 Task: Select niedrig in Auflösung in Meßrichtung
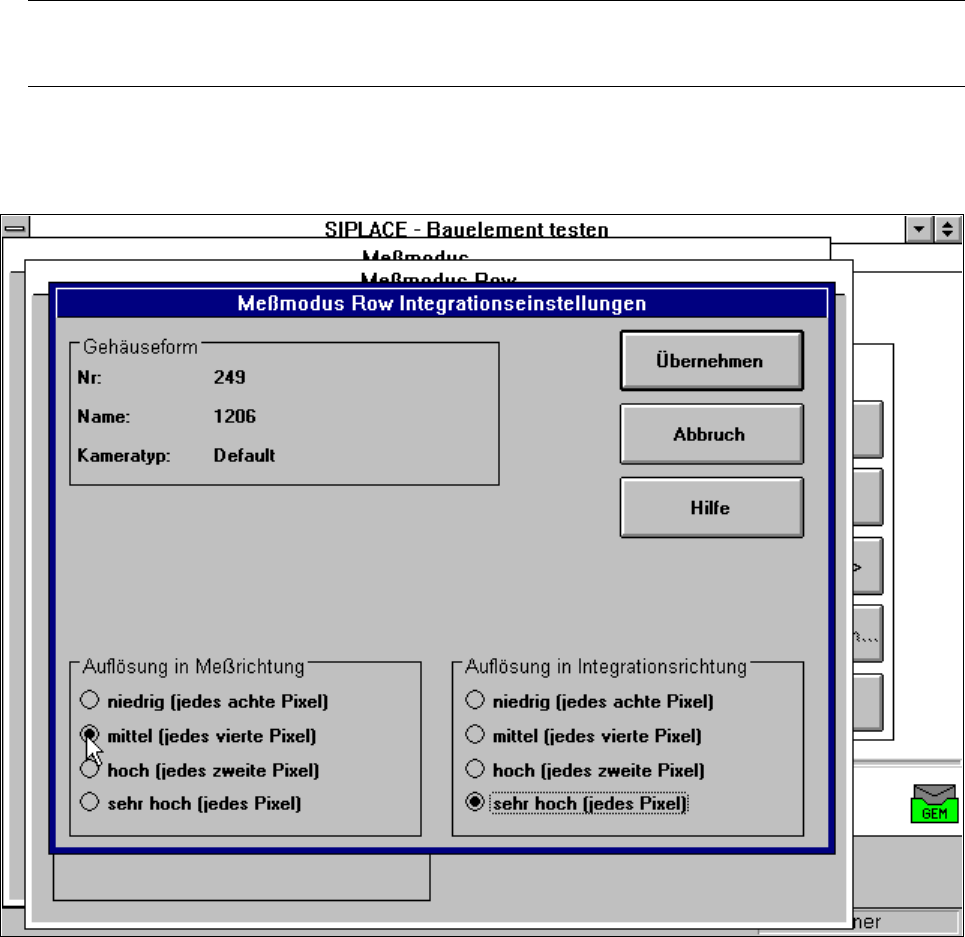tap(205, 701)
